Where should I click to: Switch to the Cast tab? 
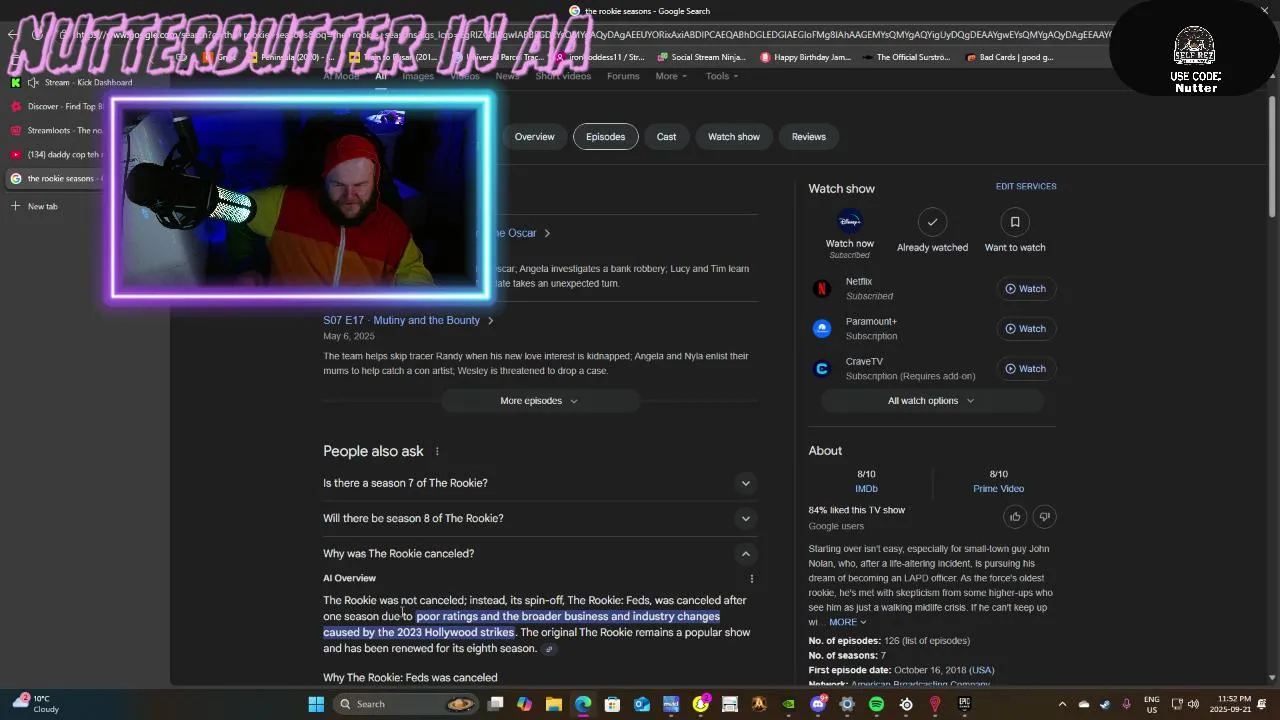click(x=666, y=137)
